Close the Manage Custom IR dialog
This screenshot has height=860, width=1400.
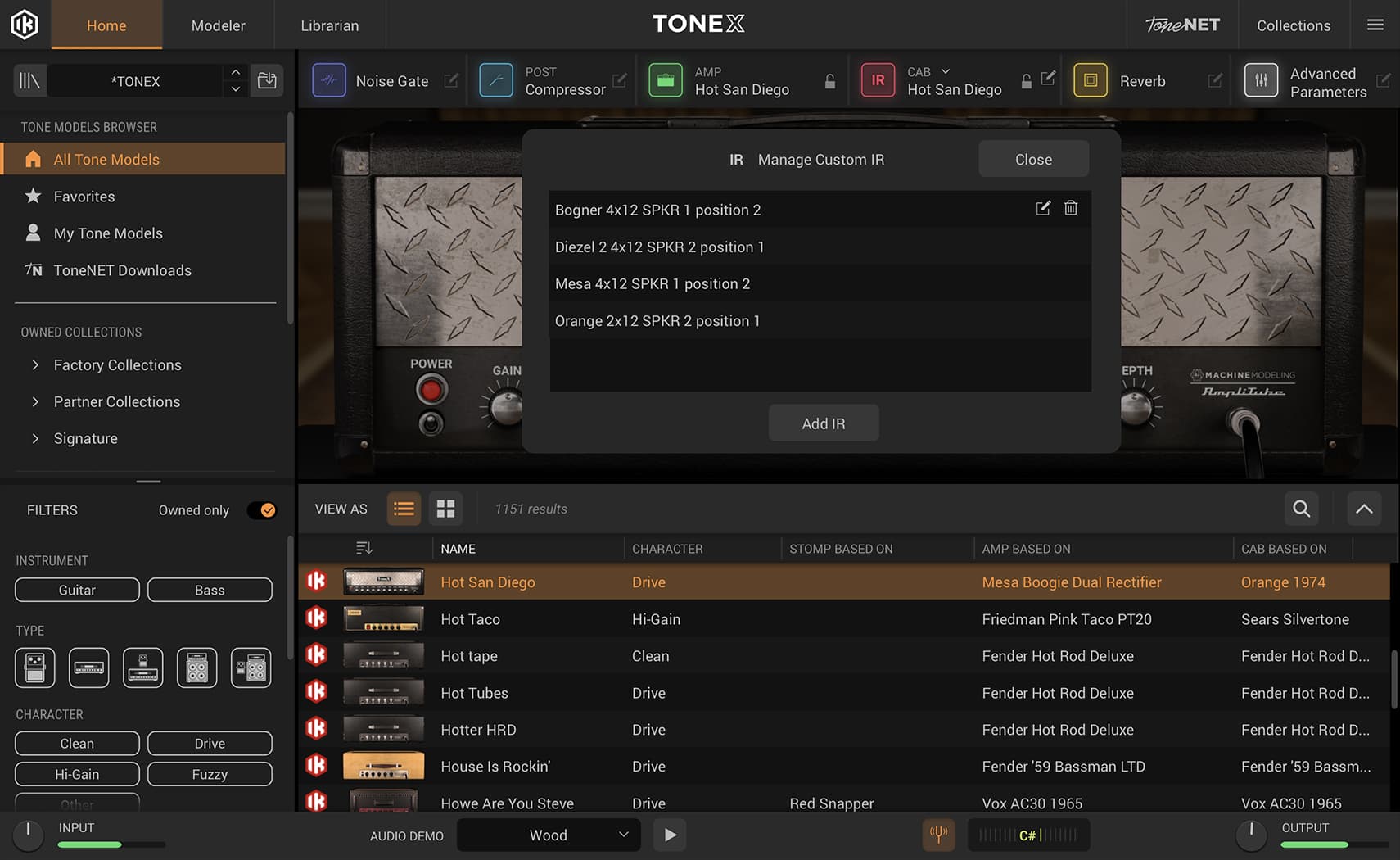[1033, 159]
